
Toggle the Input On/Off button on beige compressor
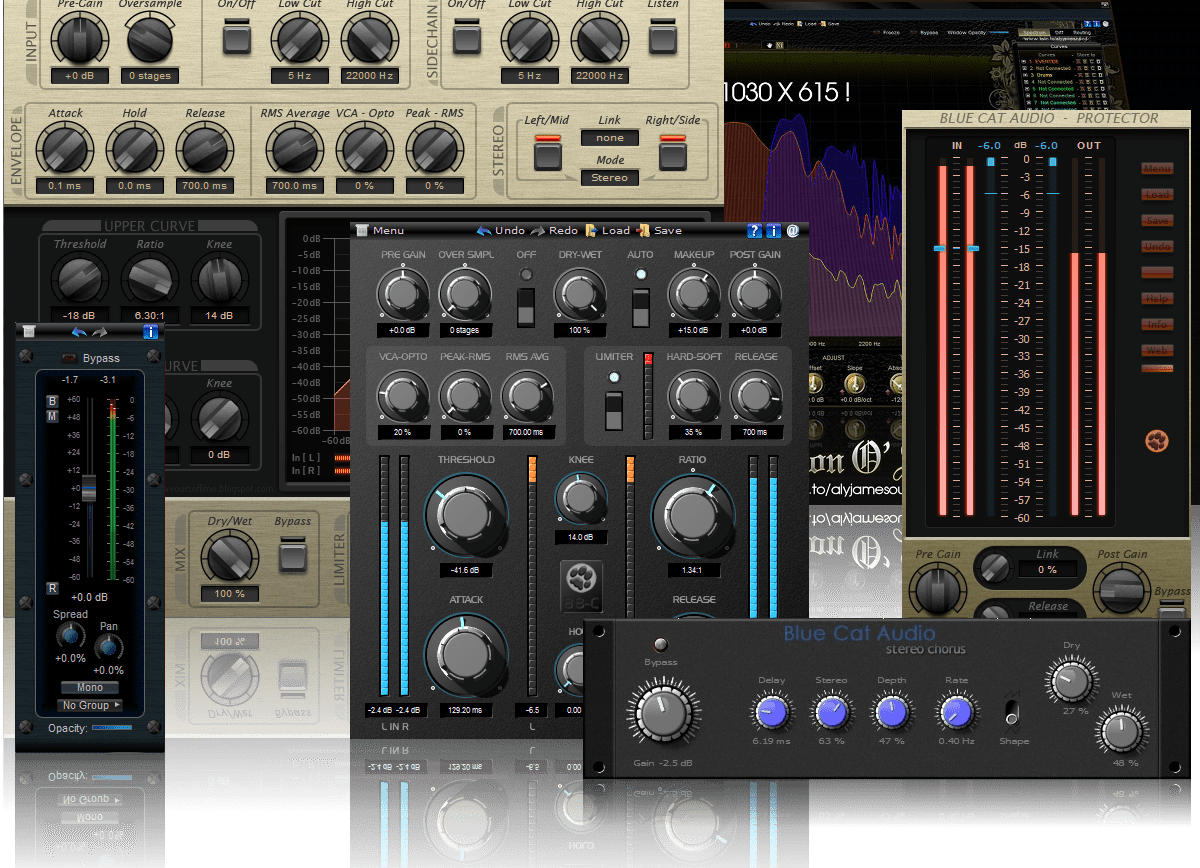coord(237,39)
